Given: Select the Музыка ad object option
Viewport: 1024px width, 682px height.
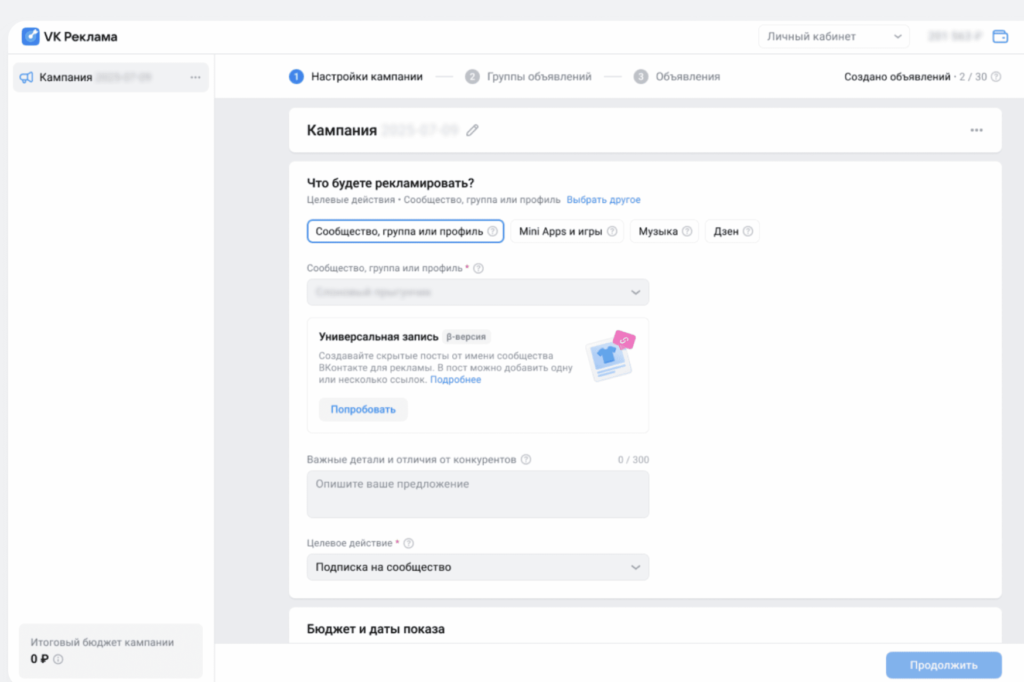Looking at the screenshot, I should [x=659, y=231].
